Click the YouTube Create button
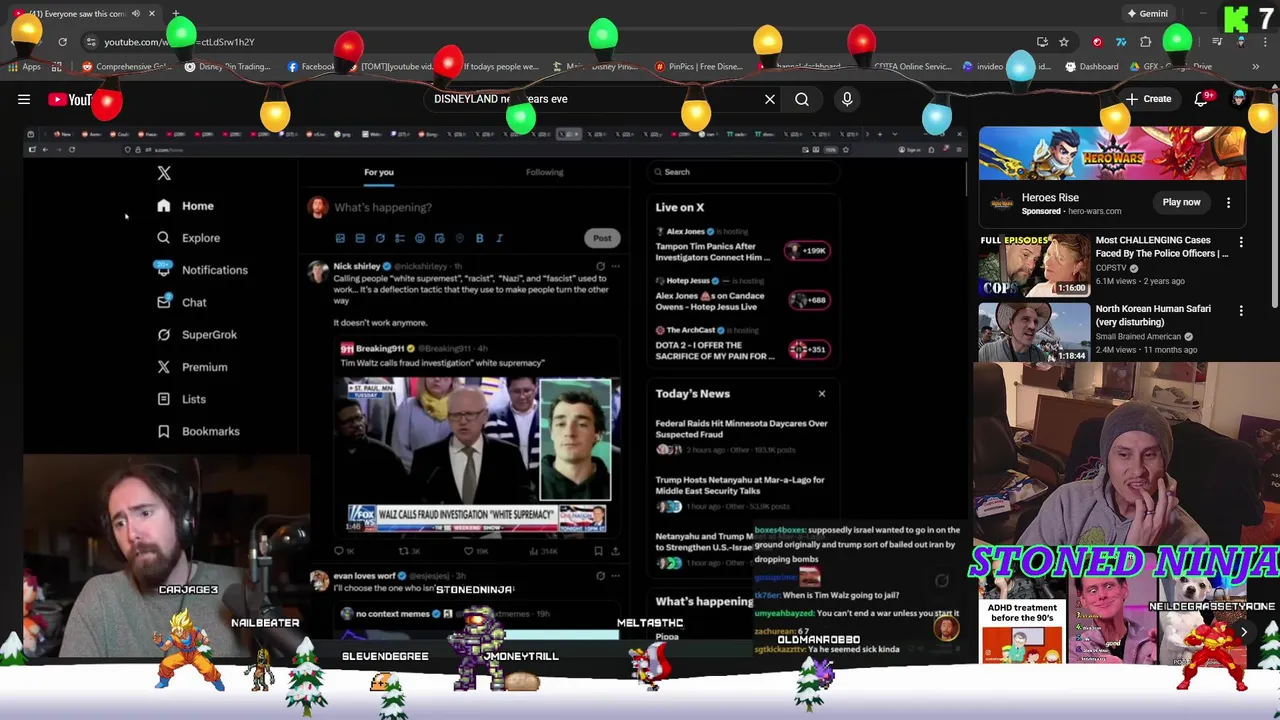Viewport: 1280px width, 720px height. click(1148, 99)
